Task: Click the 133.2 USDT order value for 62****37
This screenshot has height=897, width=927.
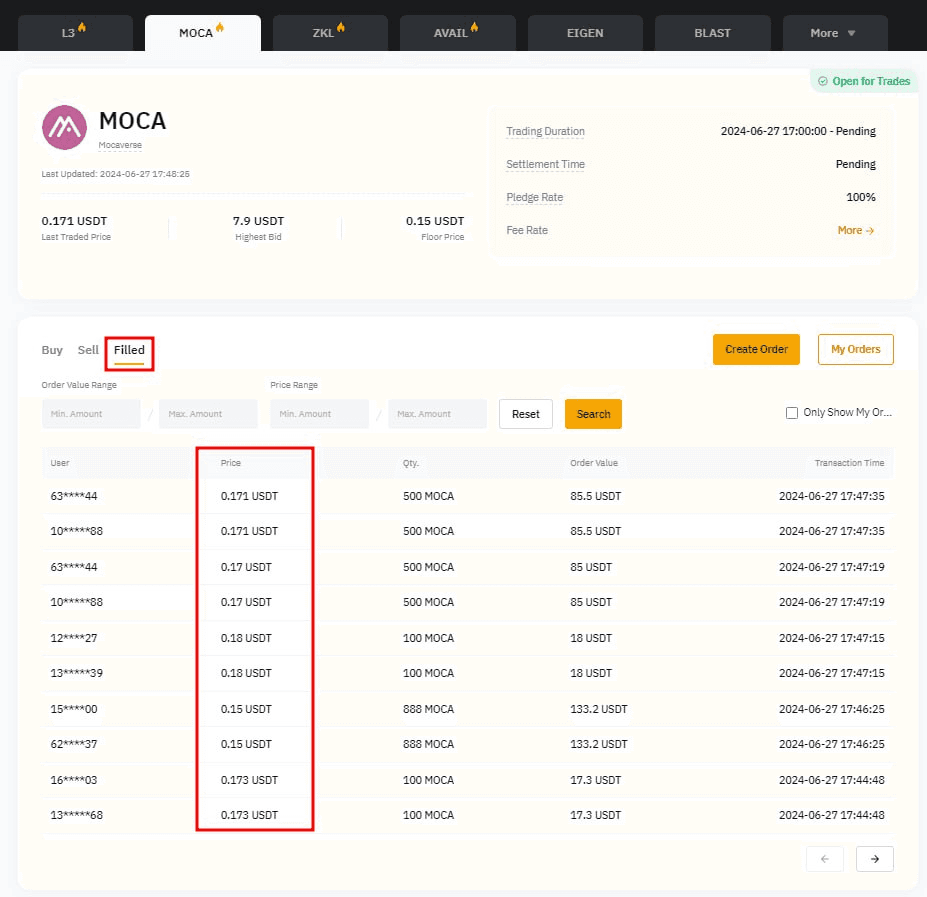Action: (598, 744)
